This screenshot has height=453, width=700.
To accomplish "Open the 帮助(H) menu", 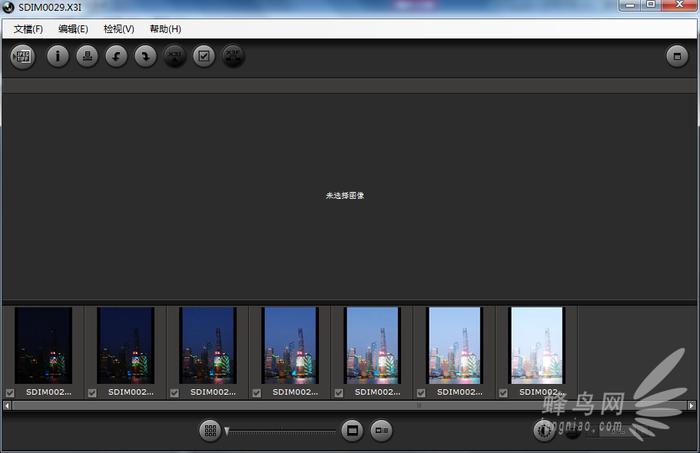I will pos(165,29).
